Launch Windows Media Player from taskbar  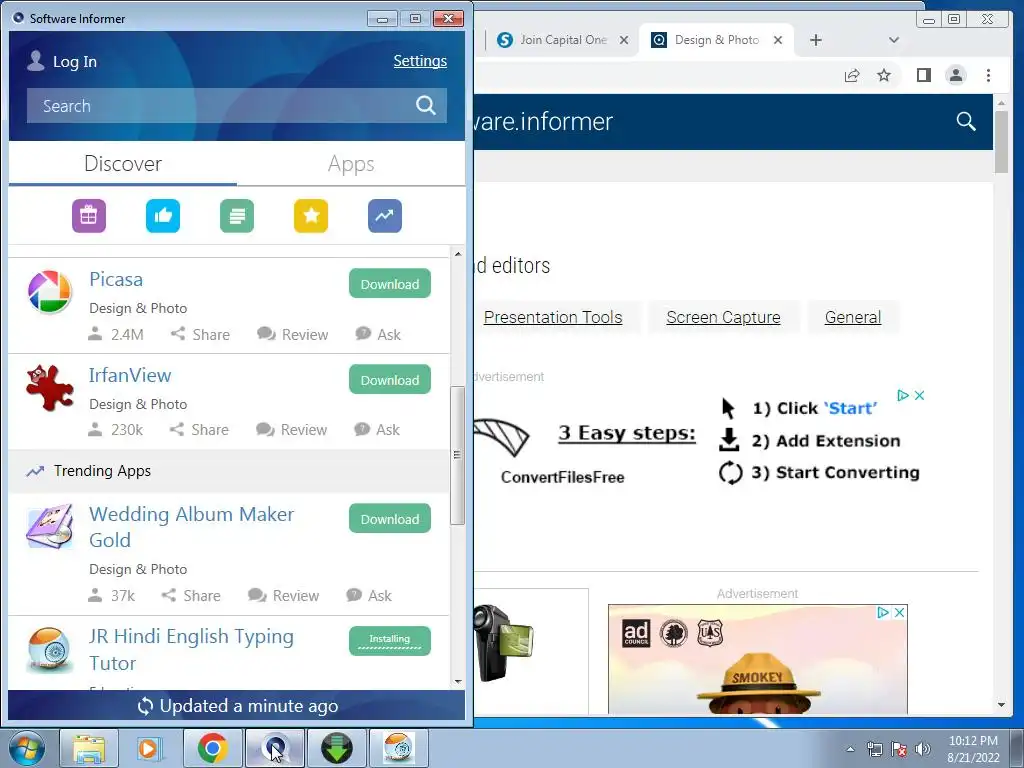coord(150,748)
